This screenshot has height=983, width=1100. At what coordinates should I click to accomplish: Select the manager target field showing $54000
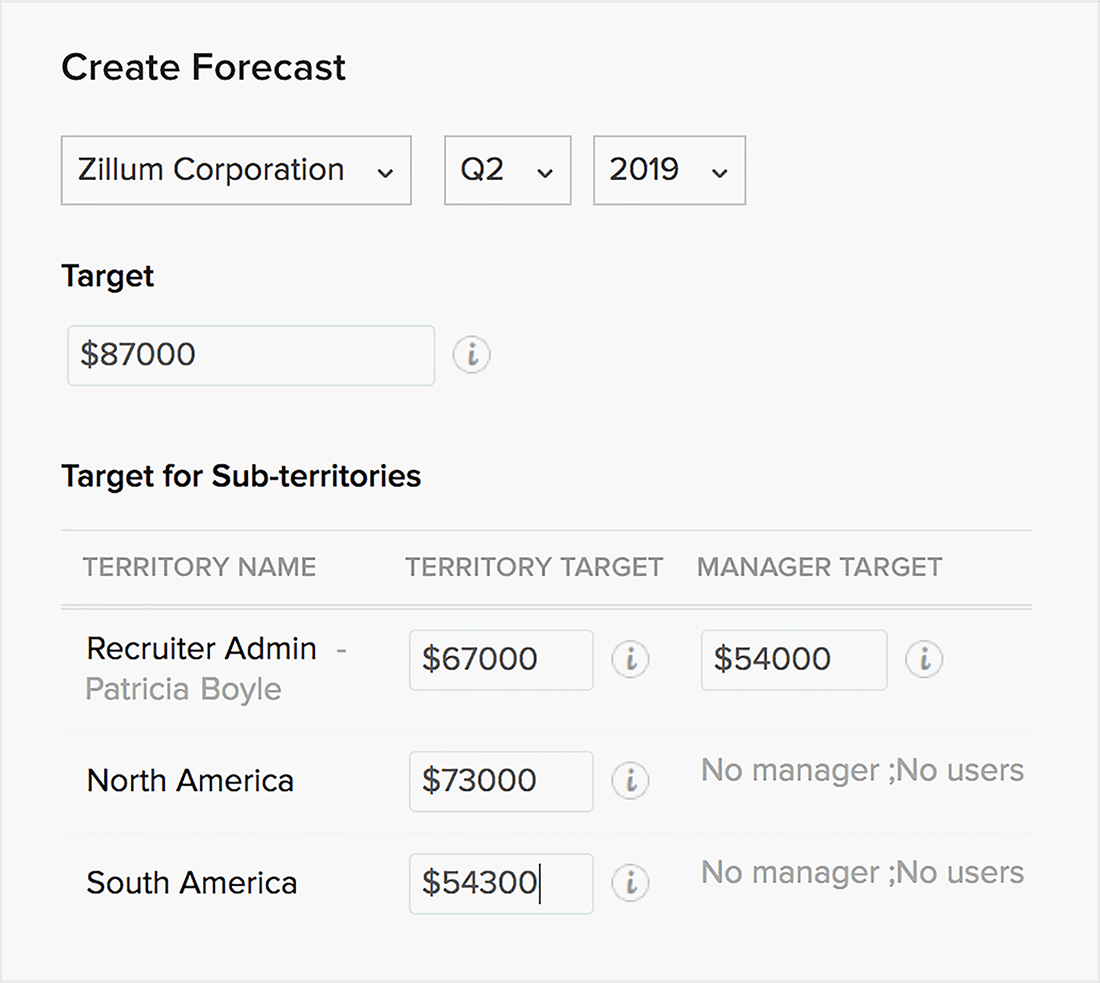pyautogui.click(x=793, y=659)
